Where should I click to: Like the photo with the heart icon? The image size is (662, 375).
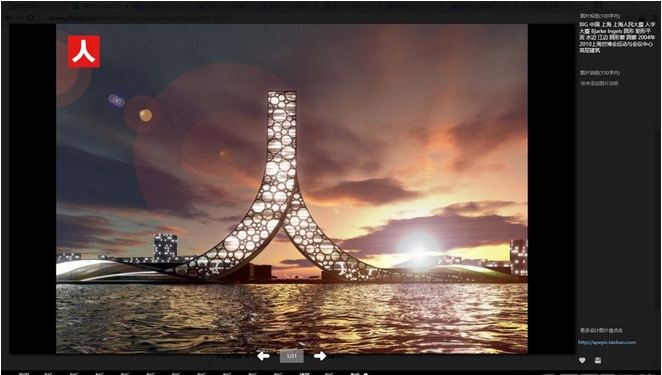pos(582,361)
